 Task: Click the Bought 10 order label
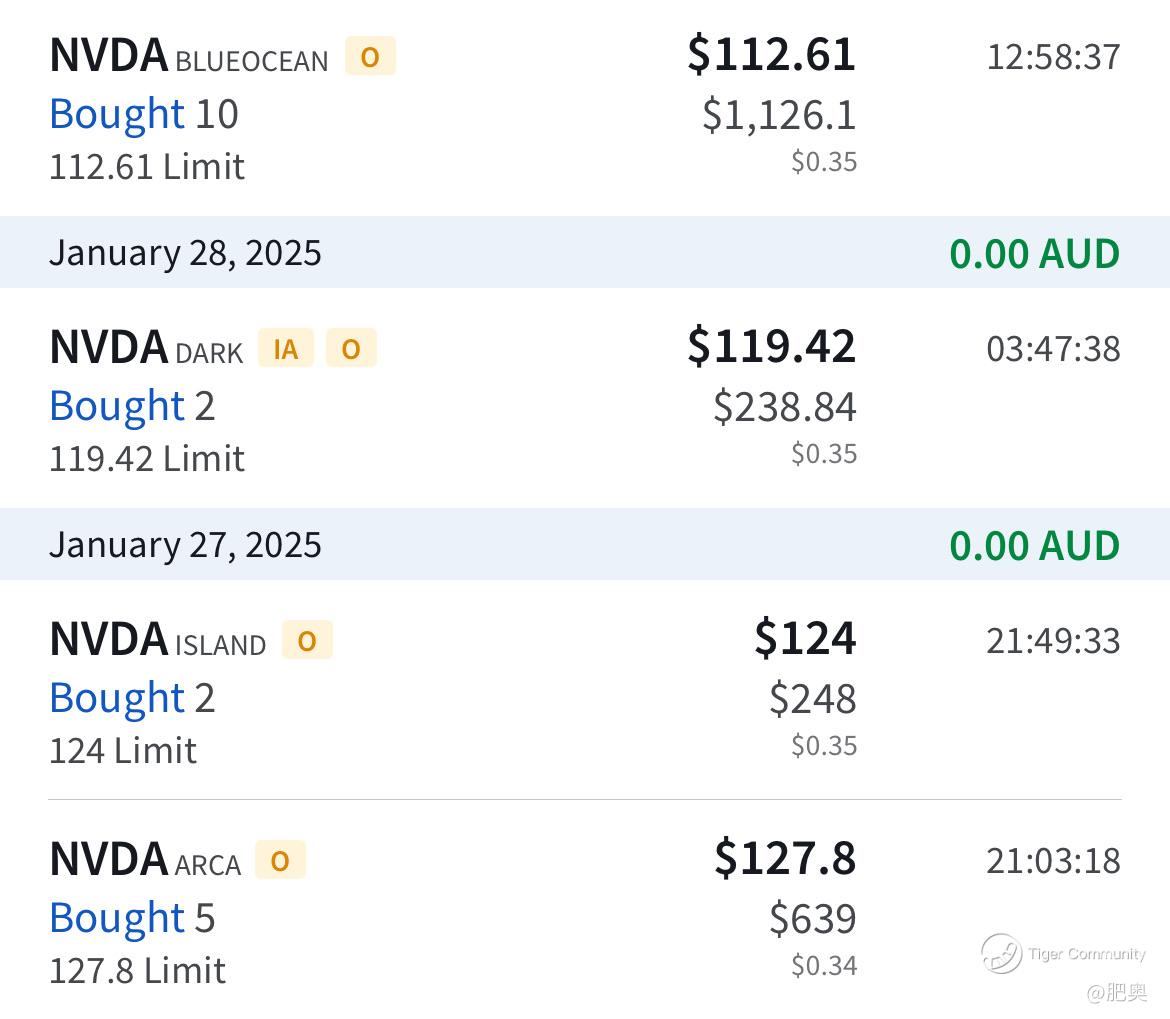pyautogui.click(x=144, y=115)
